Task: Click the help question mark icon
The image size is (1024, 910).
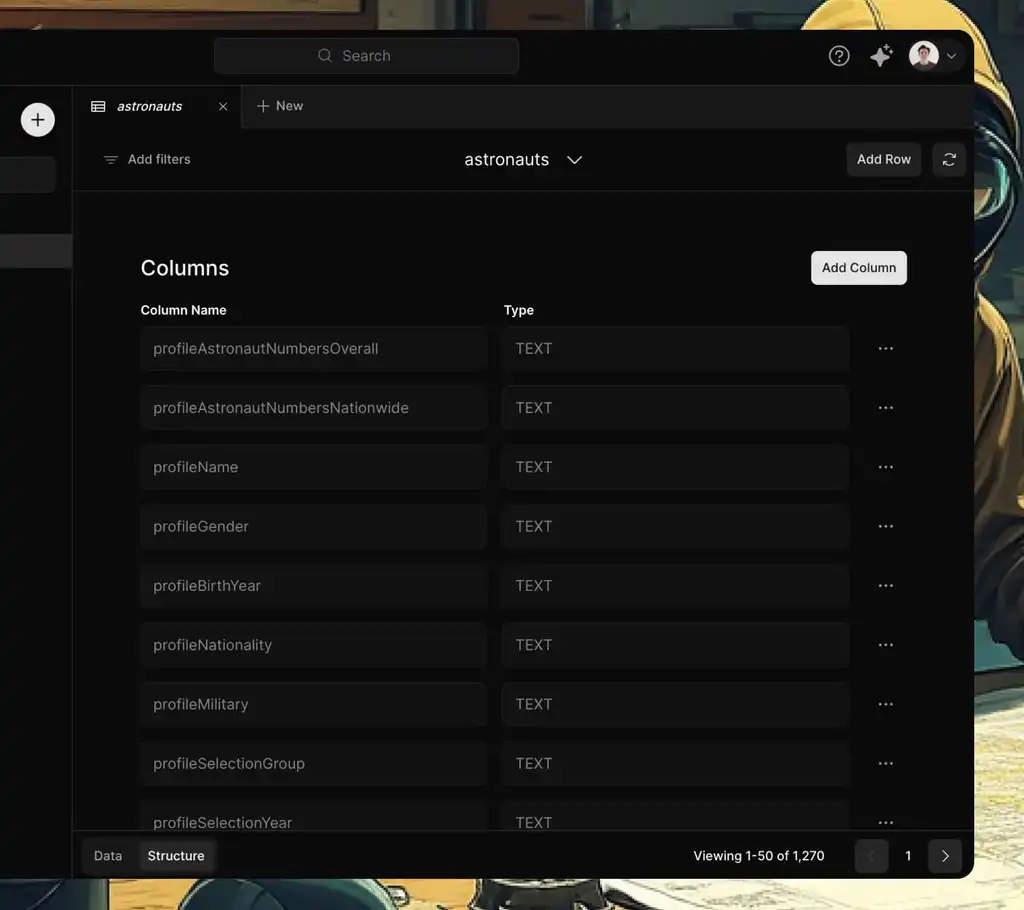Action: pyautogui.click(x=839, y=56)
